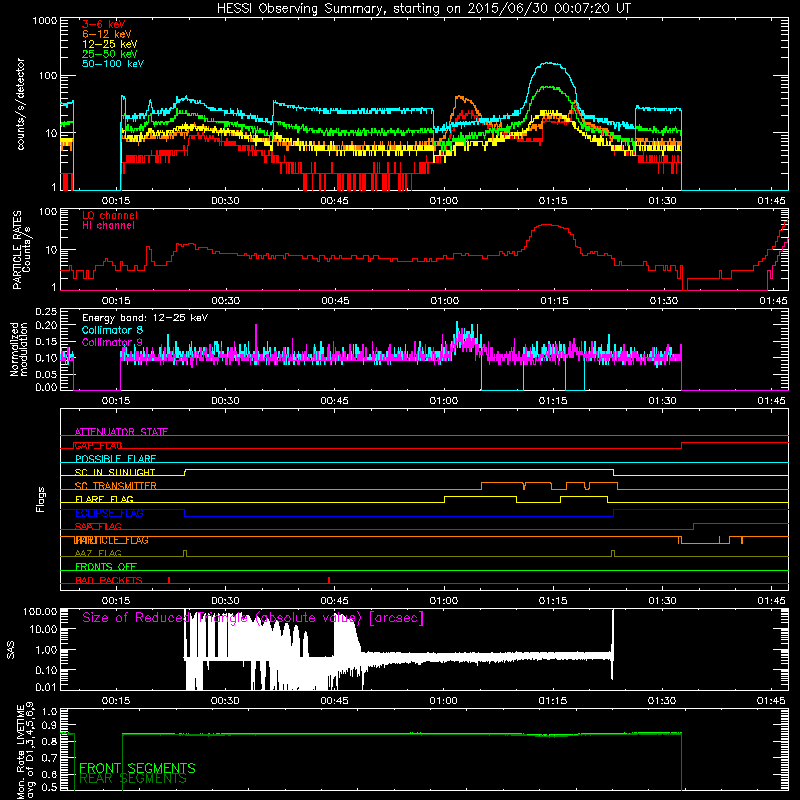Screen dimensions: 800x800
Task: Click the LO channel legend label
Action: [110, 215]
